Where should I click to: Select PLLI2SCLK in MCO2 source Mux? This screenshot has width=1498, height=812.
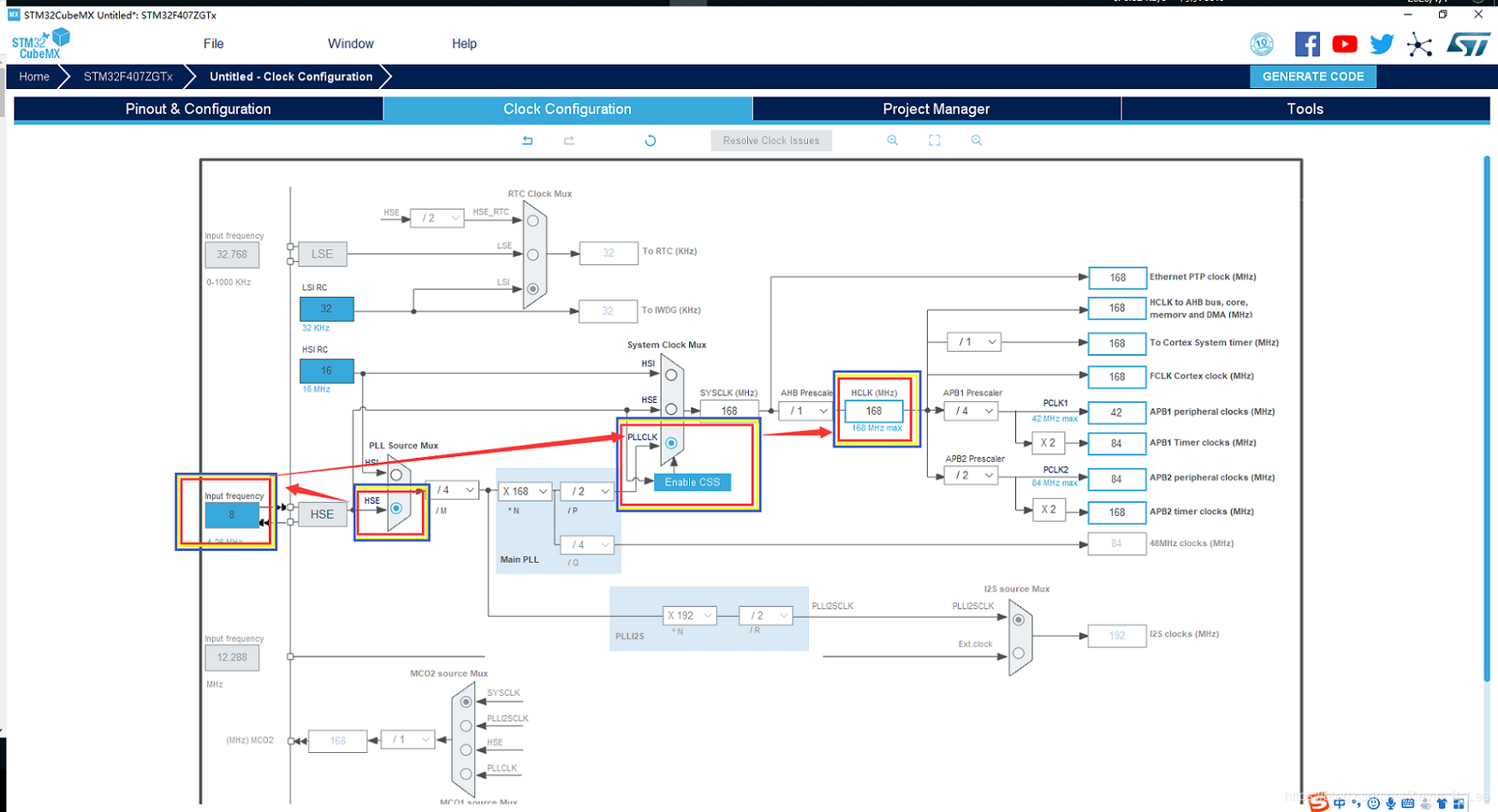coord(466,726)
